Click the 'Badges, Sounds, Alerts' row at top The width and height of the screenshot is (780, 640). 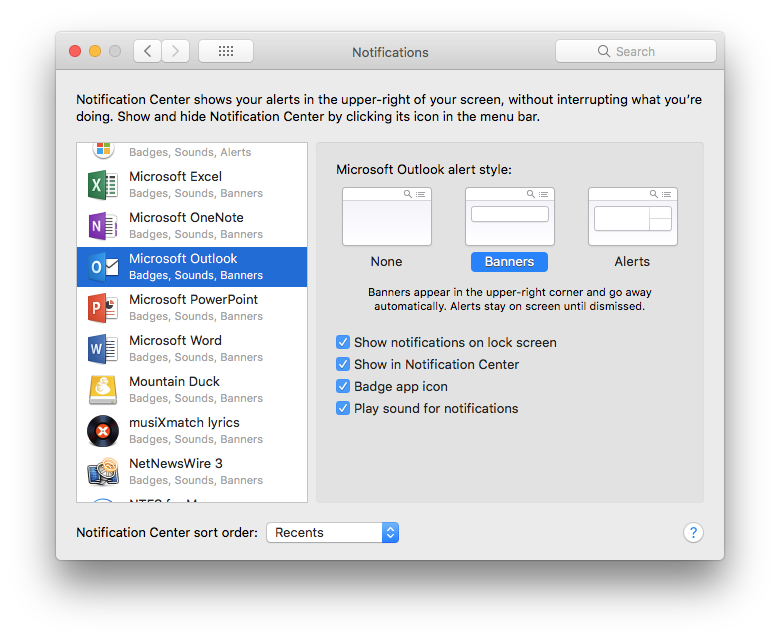192,153
